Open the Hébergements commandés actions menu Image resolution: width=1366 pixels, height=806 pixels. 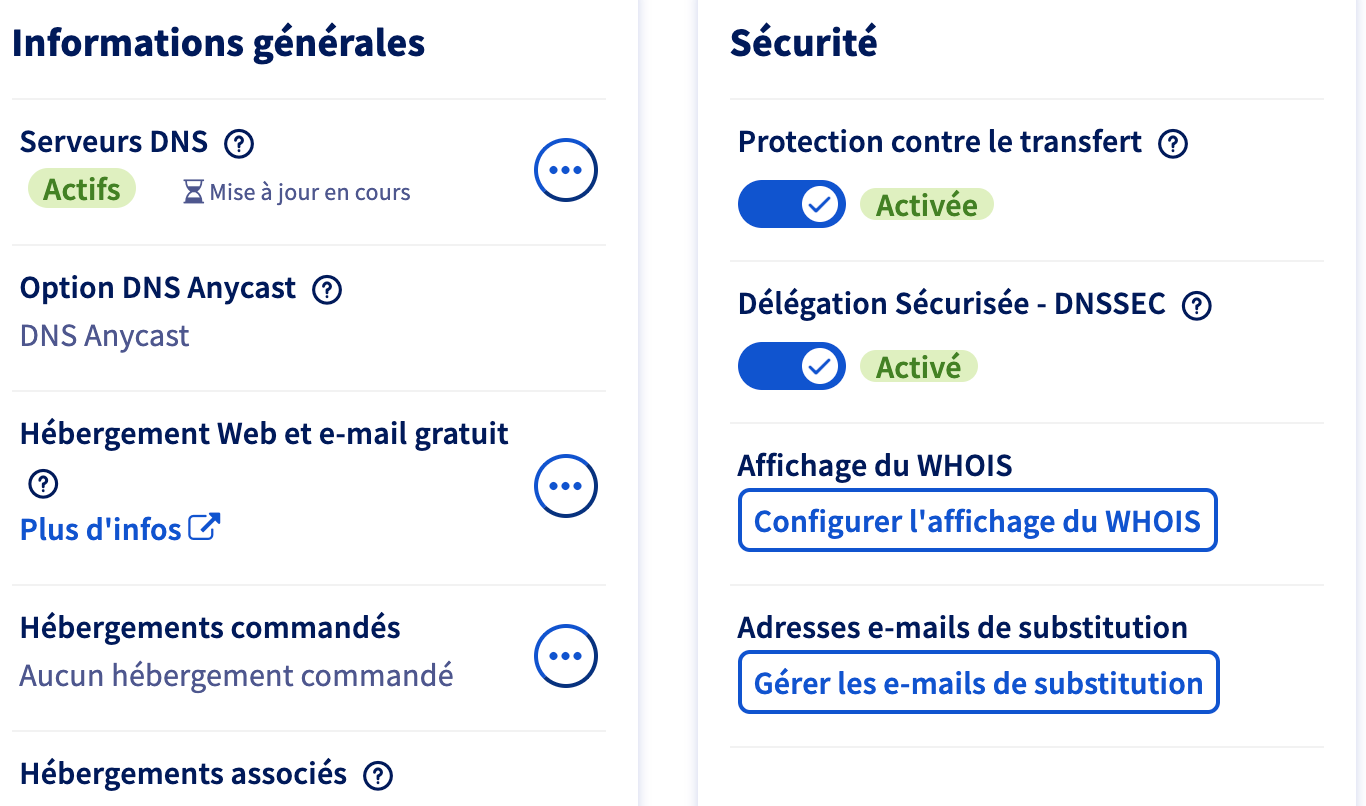[566, 656]
